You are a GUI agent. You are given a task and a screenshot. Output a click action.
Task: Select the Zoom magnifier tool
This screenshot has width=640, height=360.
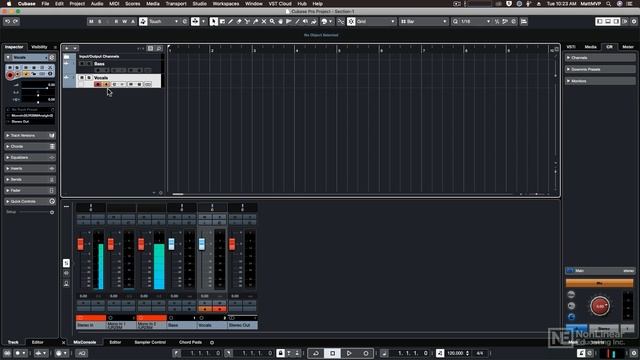click(272, 21)
